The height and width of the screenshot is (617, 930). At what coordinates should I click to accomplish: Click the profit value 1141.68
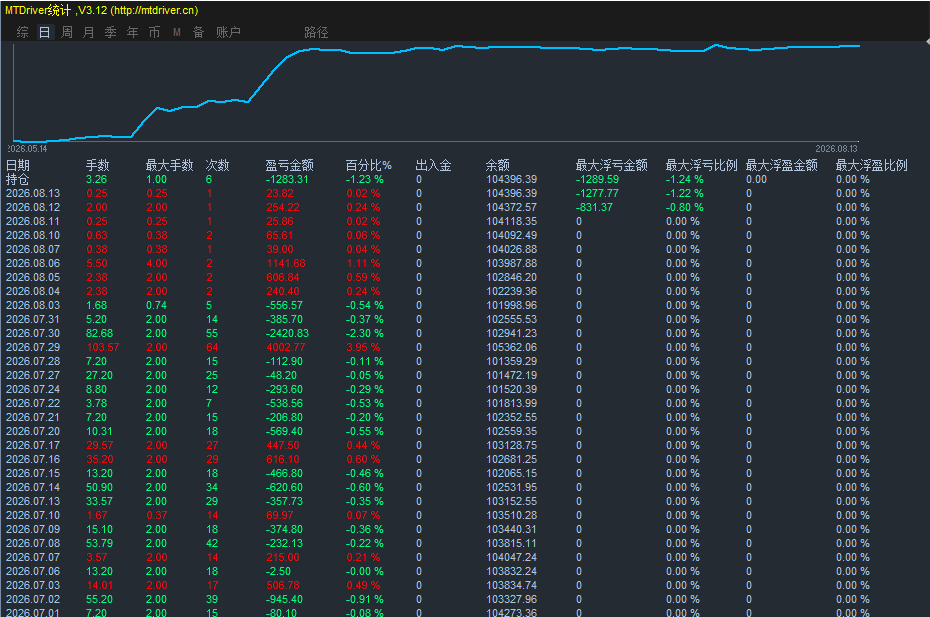[x=286, y=263]
